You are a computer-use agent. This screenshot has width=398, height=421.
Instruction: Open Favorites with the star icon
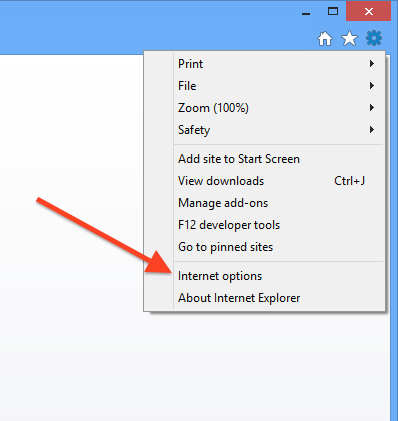349,39
